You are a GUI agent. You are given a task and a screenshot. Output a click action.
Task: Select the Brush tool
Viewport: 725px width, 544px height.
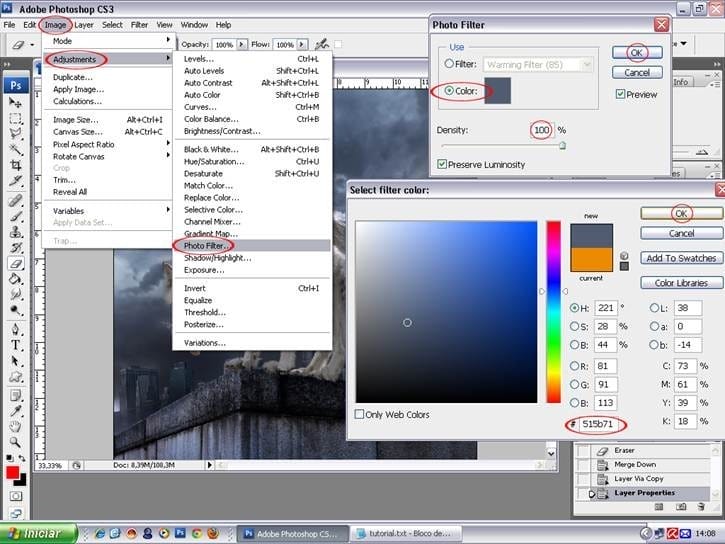15,216
